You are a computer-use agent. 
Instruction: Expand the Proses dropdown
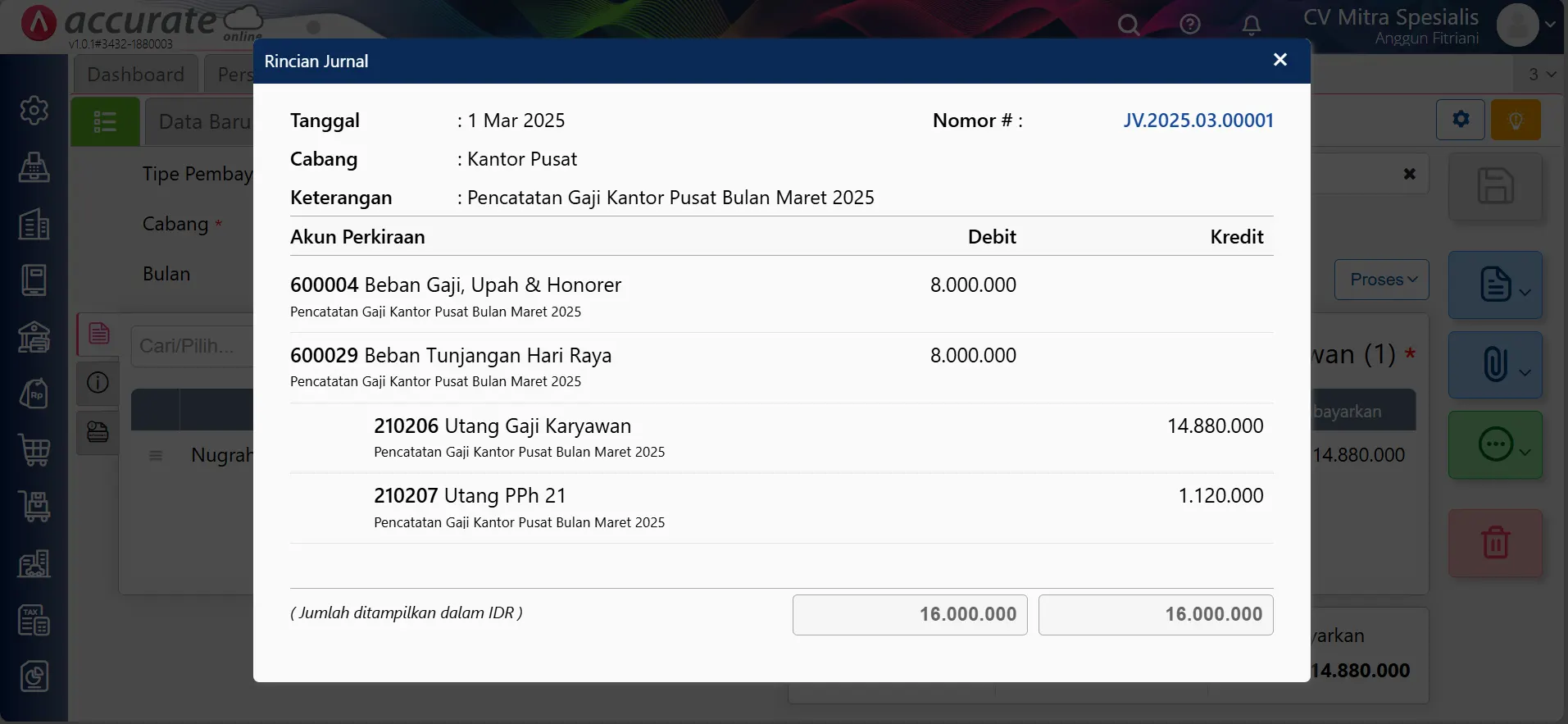pos(1382,280)
